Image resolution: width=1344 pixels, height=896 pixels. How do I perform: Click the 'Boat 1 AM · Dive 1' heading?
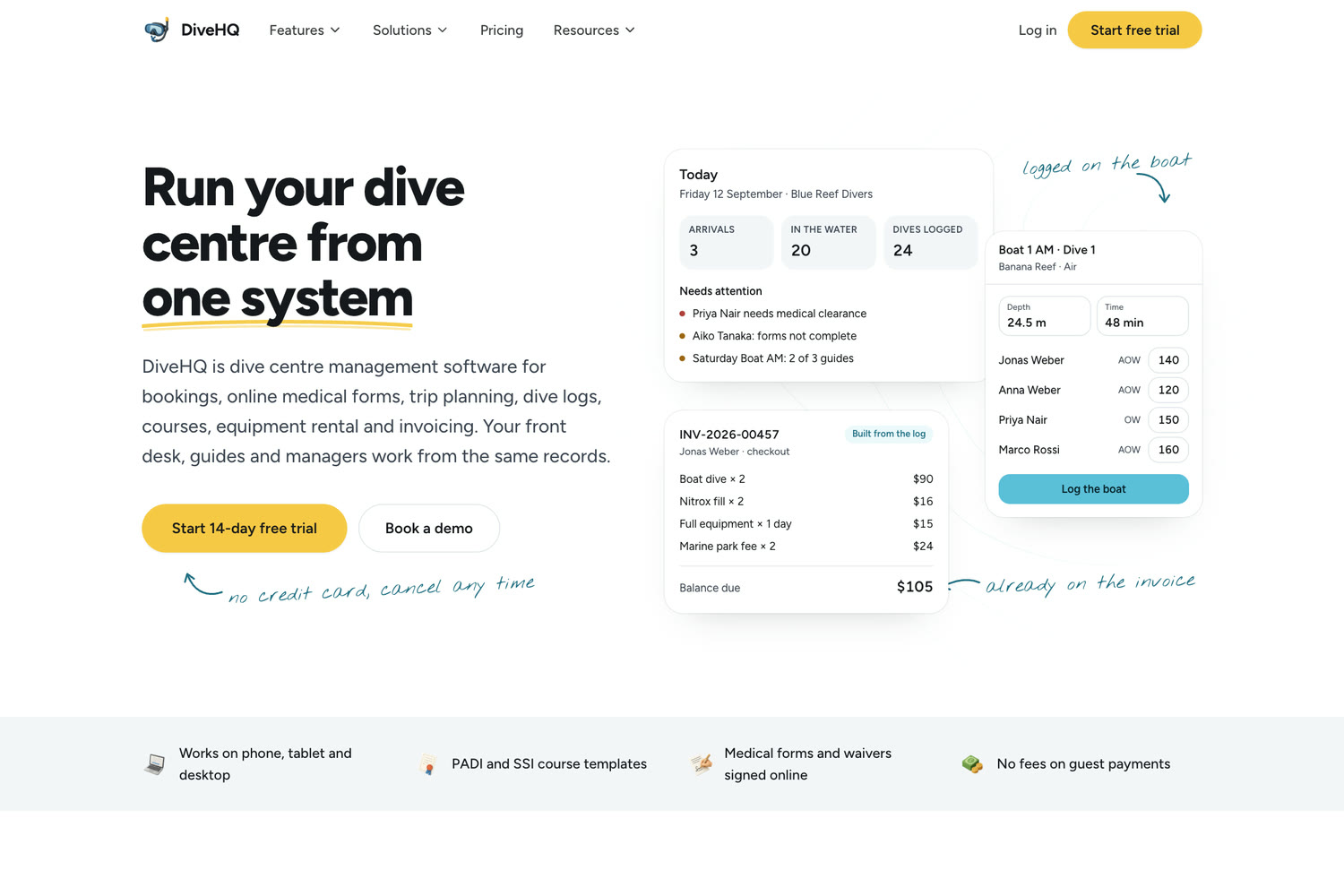(1047, 250)
